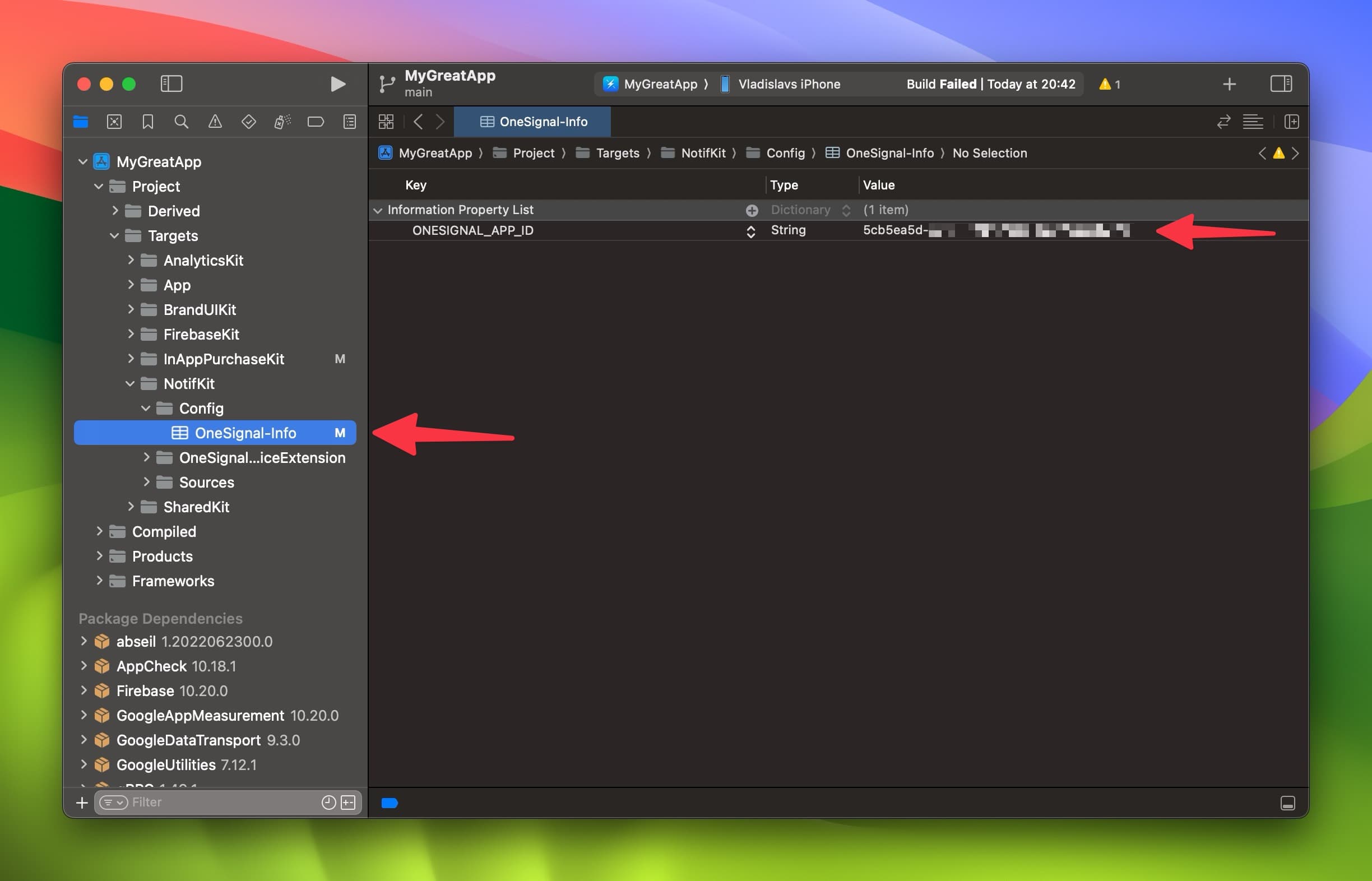Go forward in editor history
1372x881 pixels.
440,121
